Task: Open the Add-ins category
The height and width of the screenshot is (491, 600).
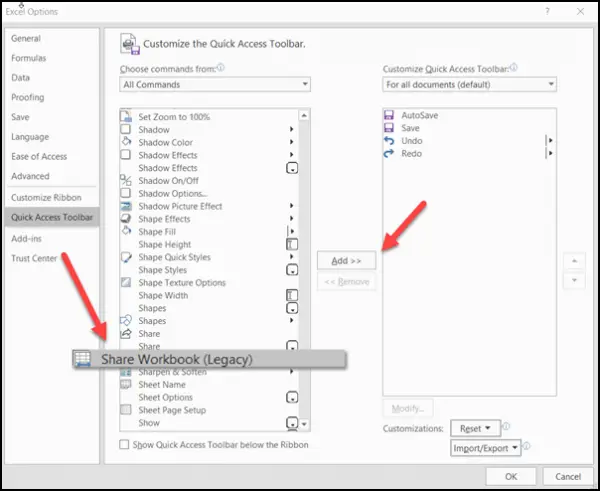Action: click(x=26, y=238)
